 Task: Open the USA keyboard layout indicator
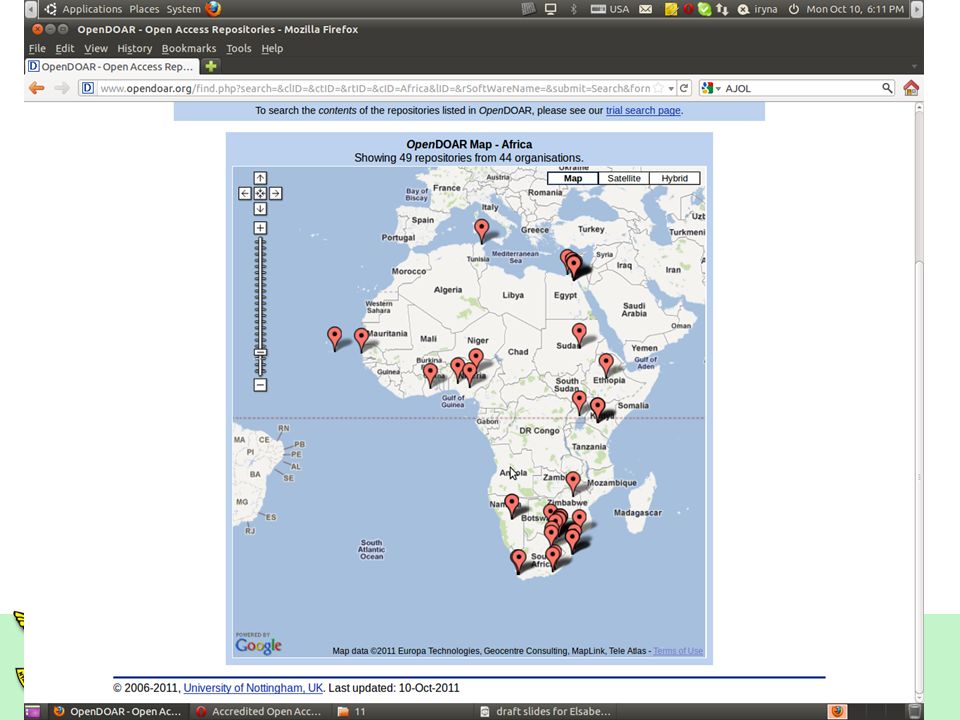610,9
